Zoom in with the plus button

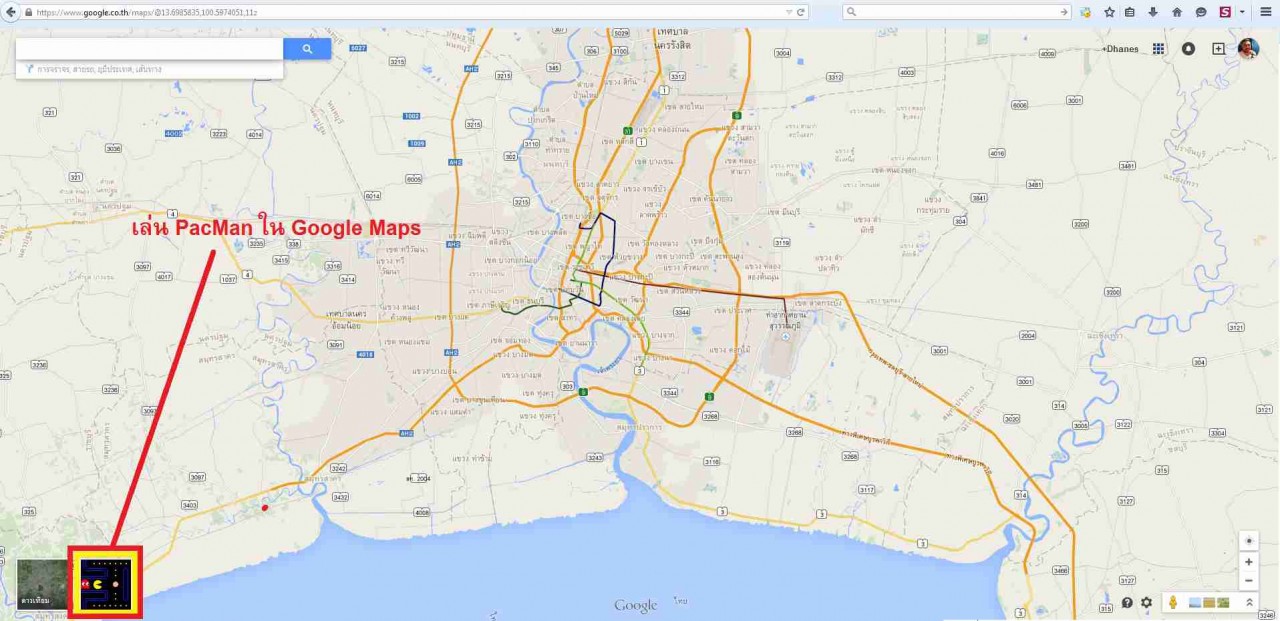point(1249,563)
